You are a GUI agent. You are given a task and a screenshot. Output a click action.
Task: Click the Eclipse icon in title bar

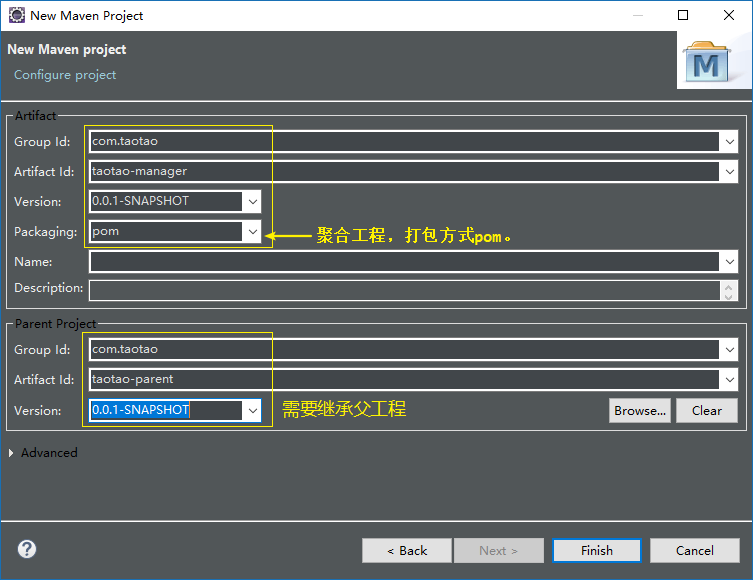coord(17,15)
